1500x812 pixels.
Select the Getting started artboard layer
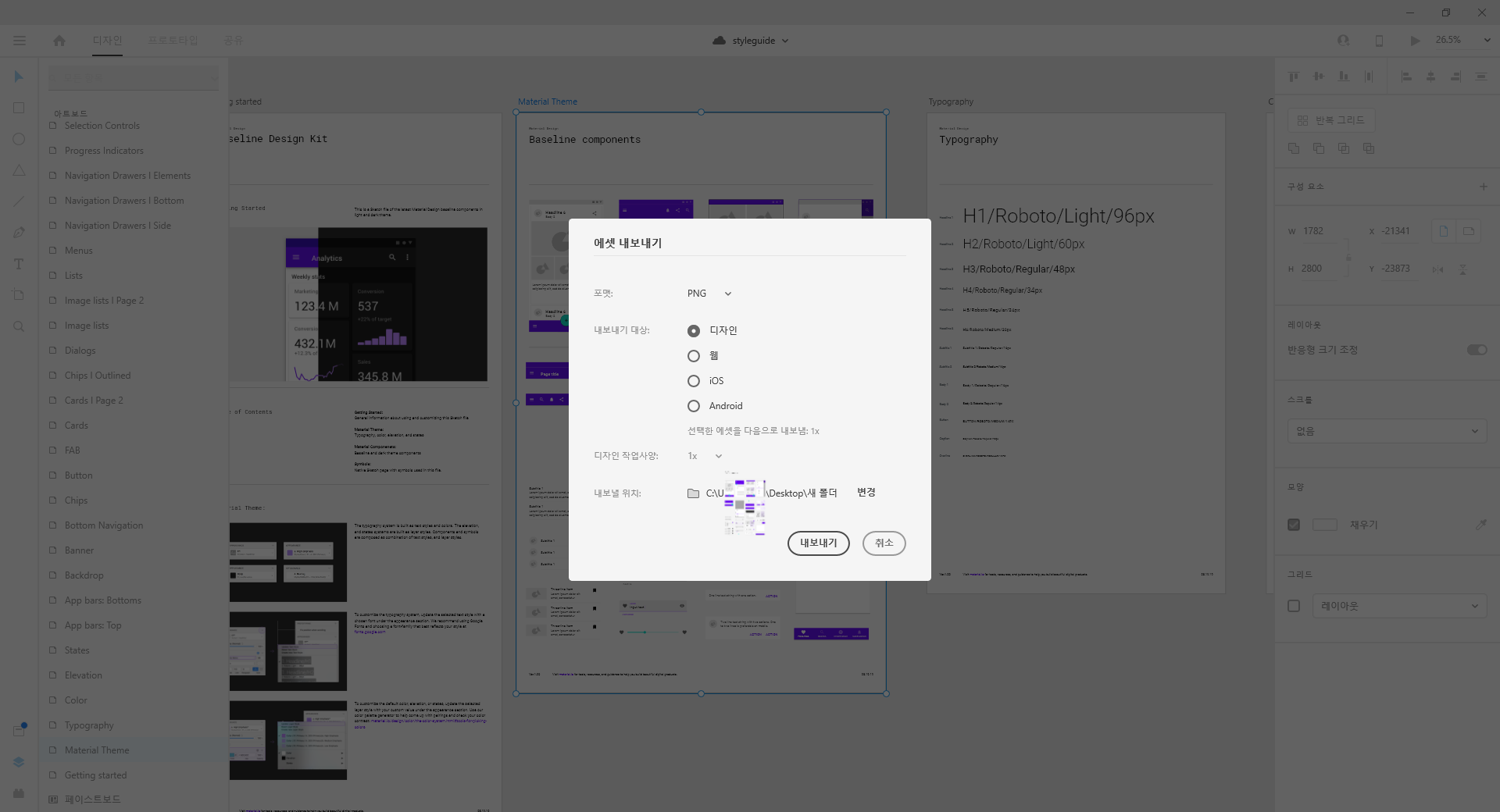pyautogui.click(x=133, y=775)
